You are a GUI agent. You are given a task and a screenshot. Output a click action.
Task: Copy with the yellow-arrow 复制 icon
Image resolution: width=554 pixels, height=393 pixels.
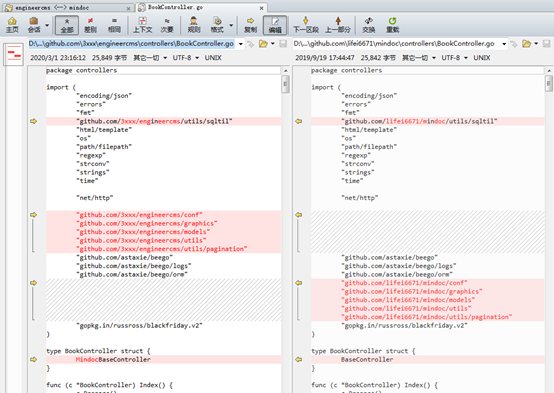point(251,25)
